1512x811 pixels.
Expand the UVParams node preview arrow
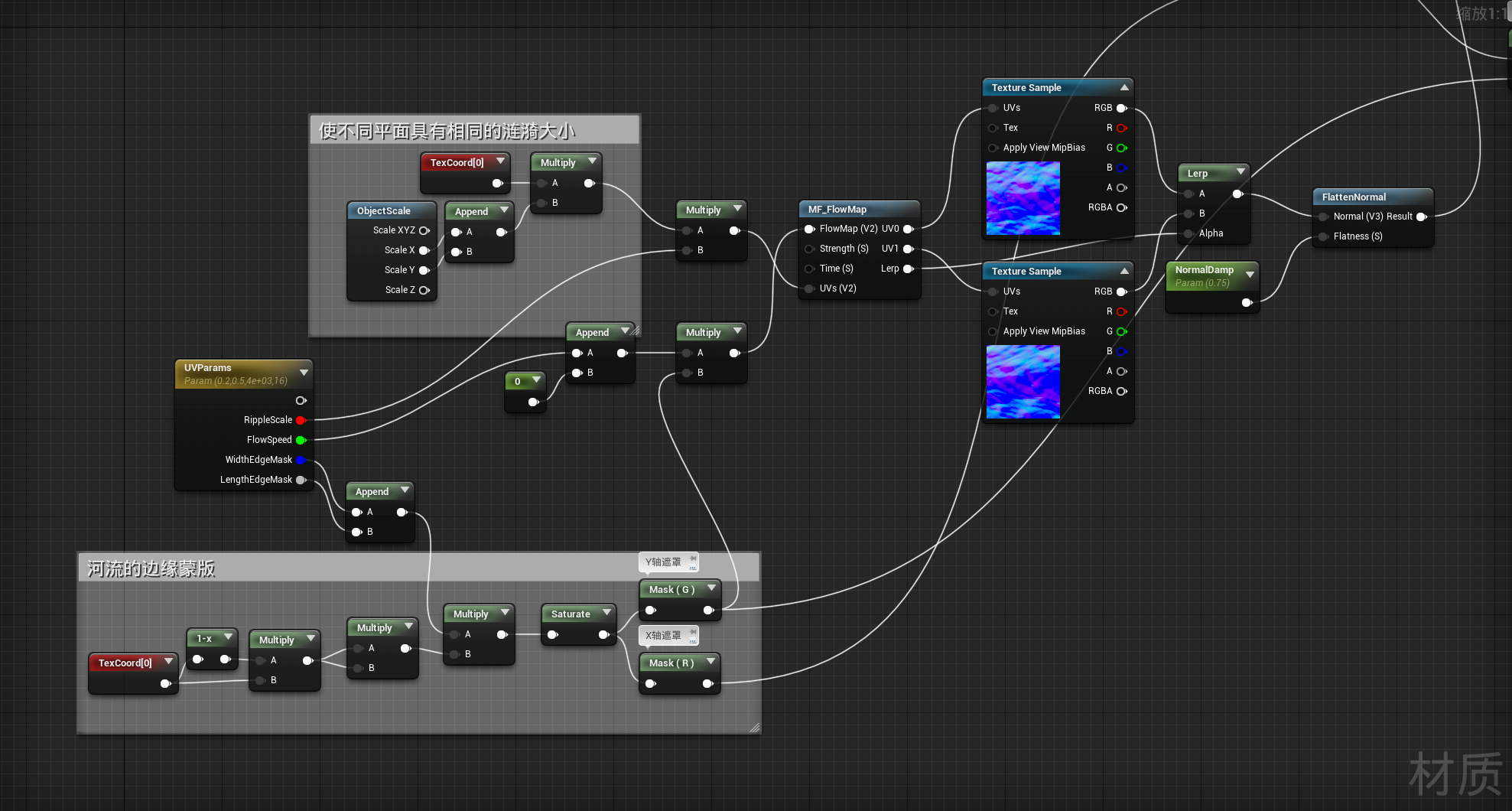304,373
